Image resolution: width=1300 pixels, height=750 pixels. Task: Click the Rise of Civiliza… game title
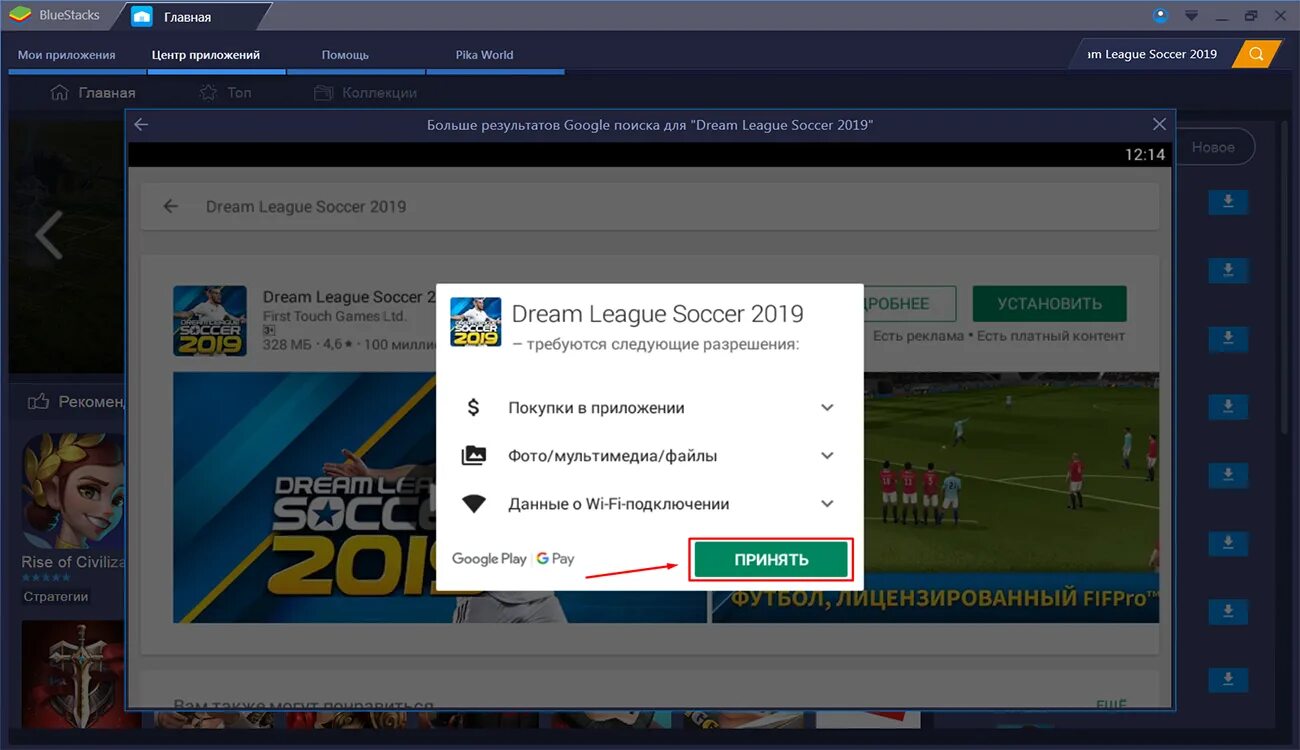click(73, 562)
